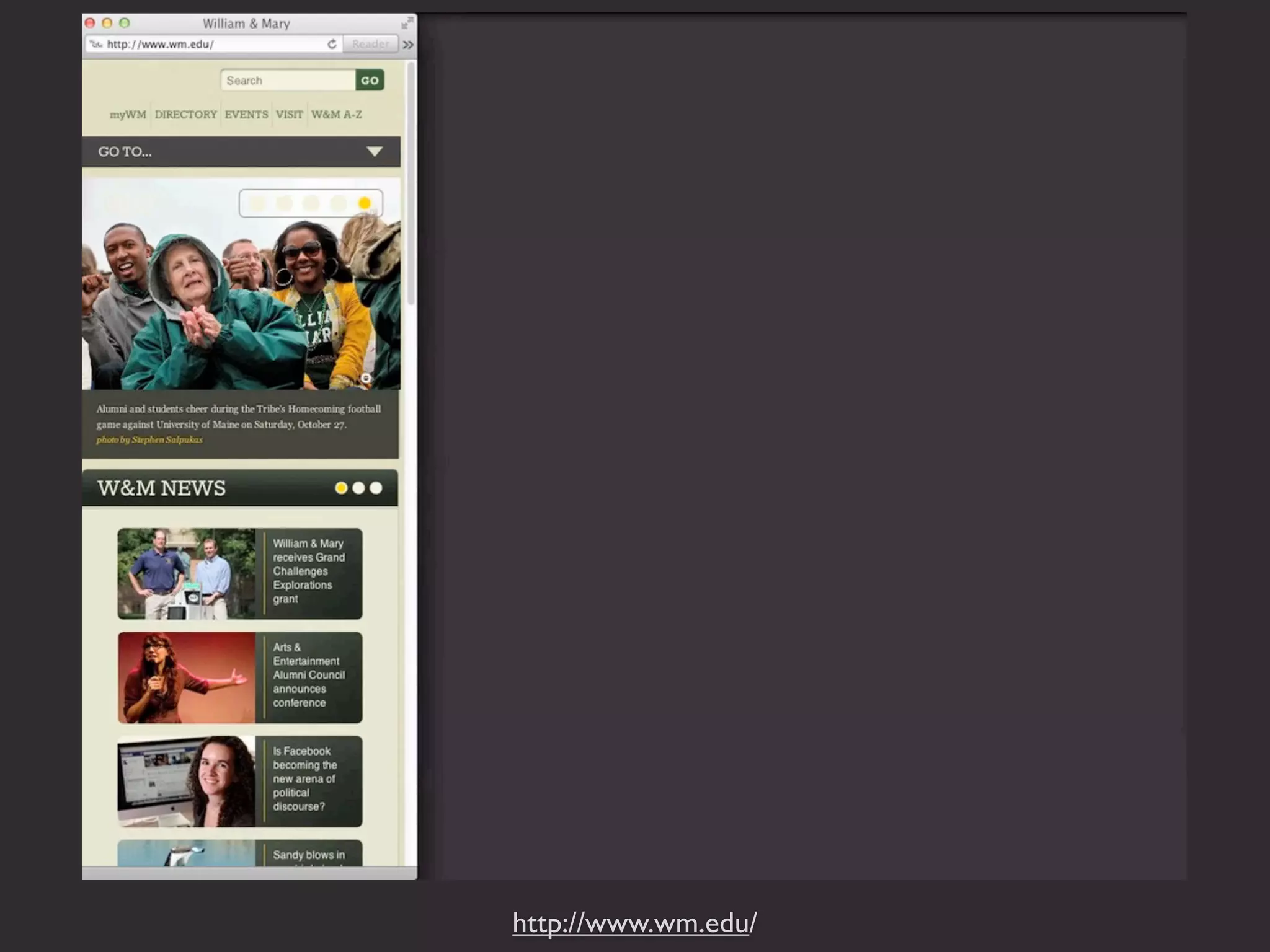Open the DIRECTORY navigation link

coord(185,115)
